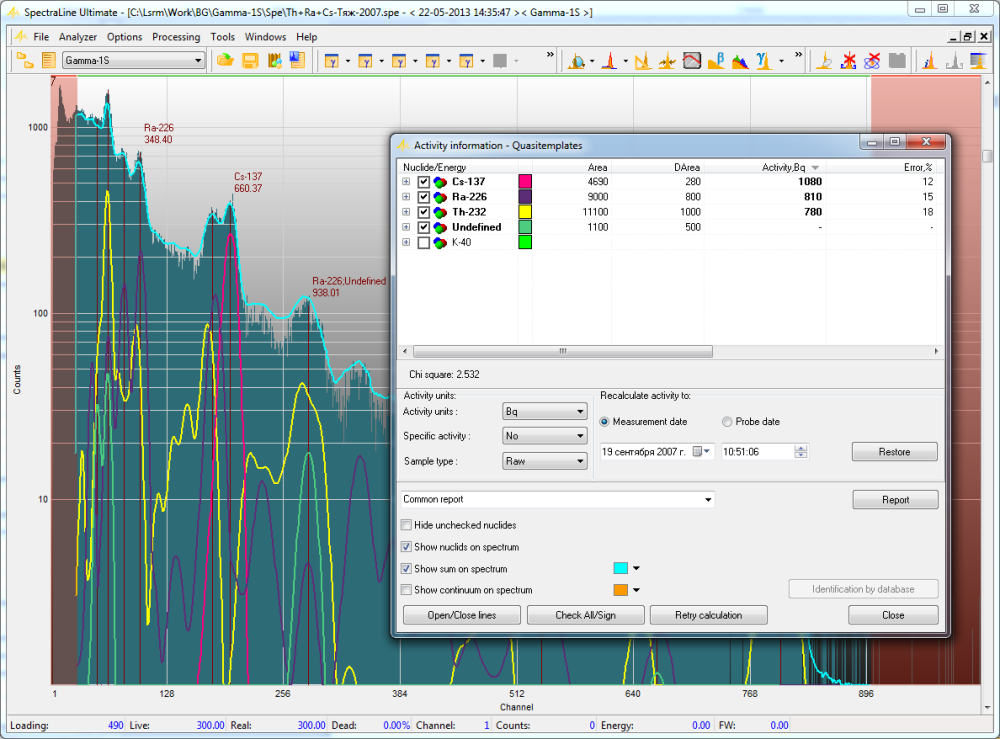Enable Show continuum on spectrum
Screen dimensions: 1000x739
pyautogui.click(x=406, y=590)
